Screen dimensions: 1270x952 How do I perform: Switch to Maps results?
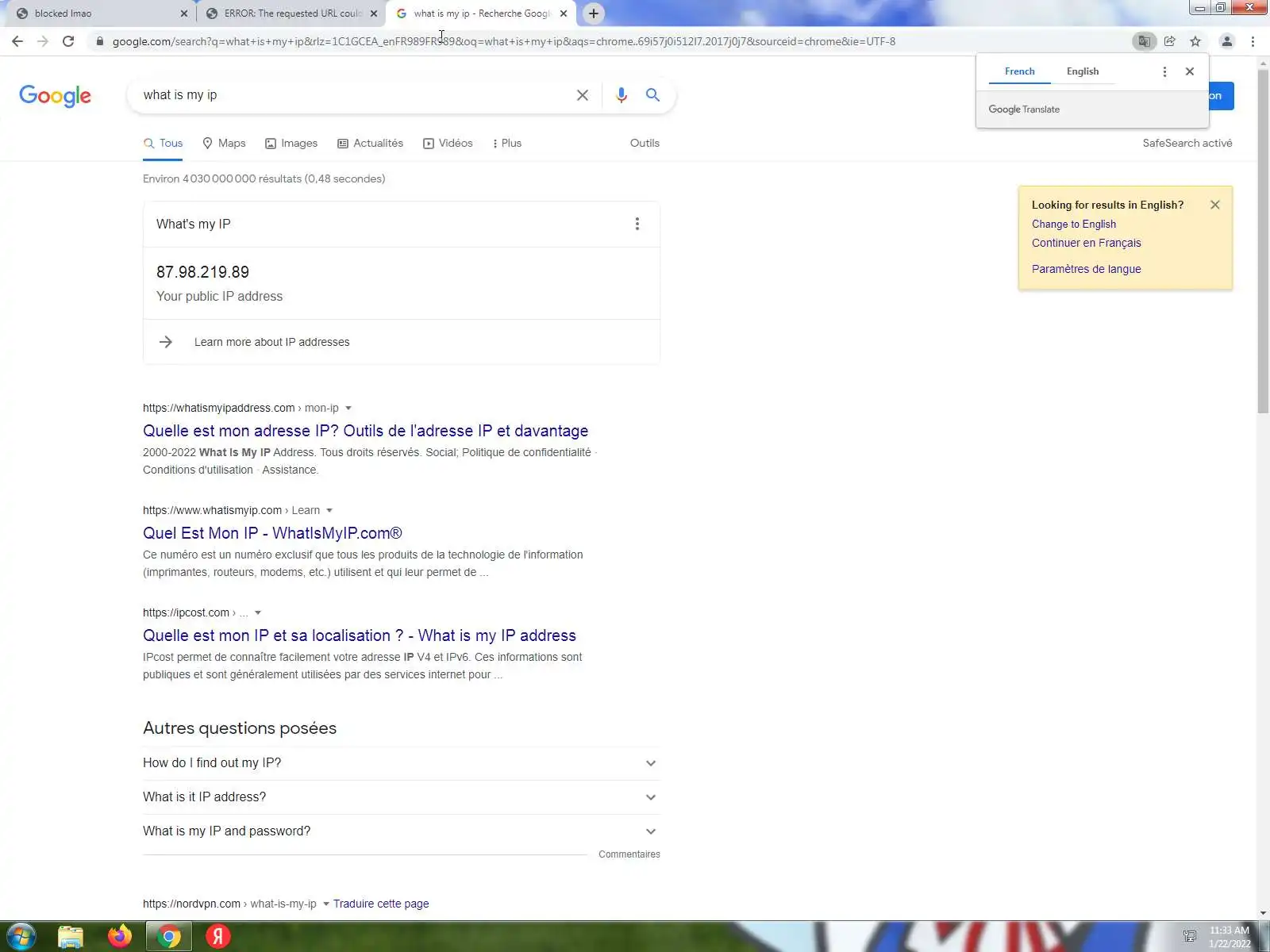tap(224, 144)
